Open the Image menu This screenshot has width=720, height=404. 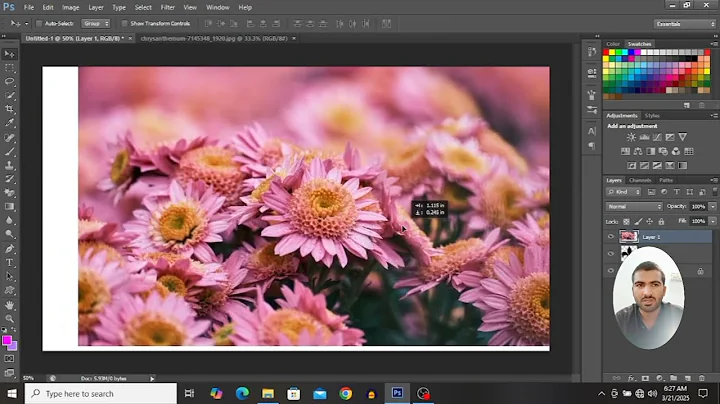[x=70, y=7]
